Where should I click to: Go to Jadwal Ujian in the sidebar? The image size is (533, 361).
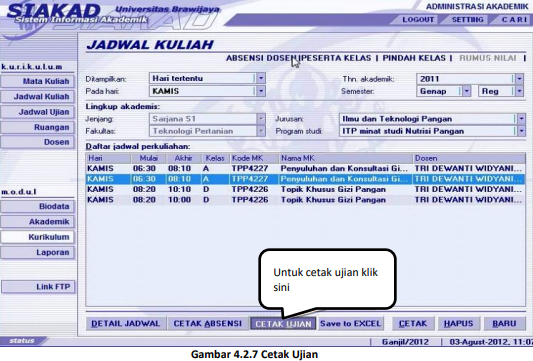(38, 112)
